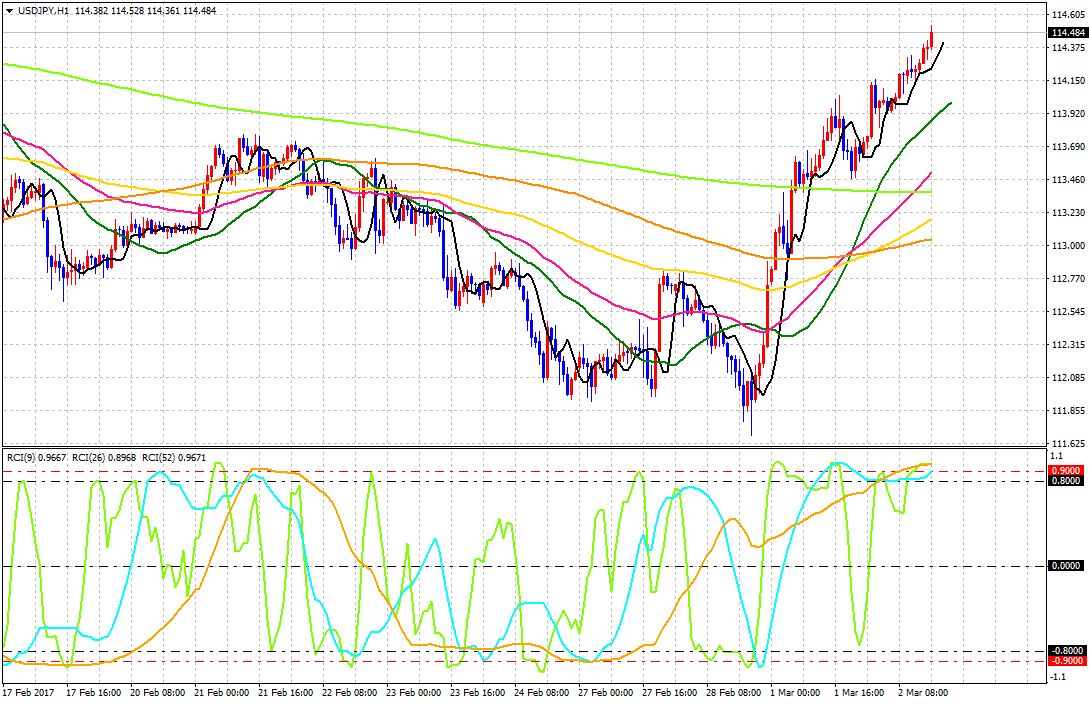Click the 114.605 price on scale

pos(1066,15)
